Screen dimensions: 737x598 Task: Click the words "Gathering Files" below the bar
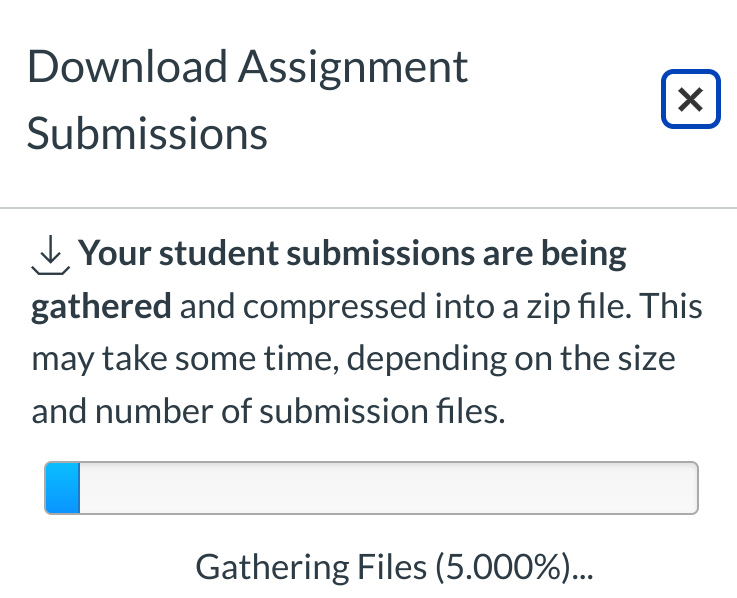[x=310, y=567]
